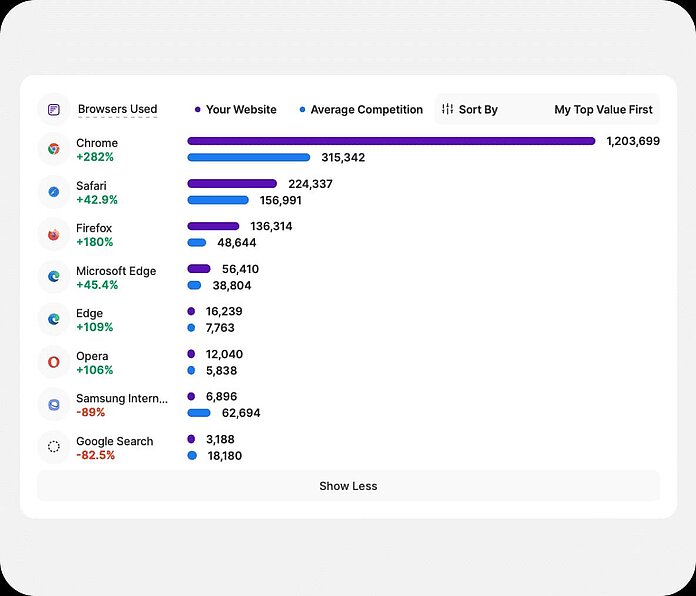Click the Firefox row label
The height and width of the screenshot is (596, 696).
pos(94,228)
